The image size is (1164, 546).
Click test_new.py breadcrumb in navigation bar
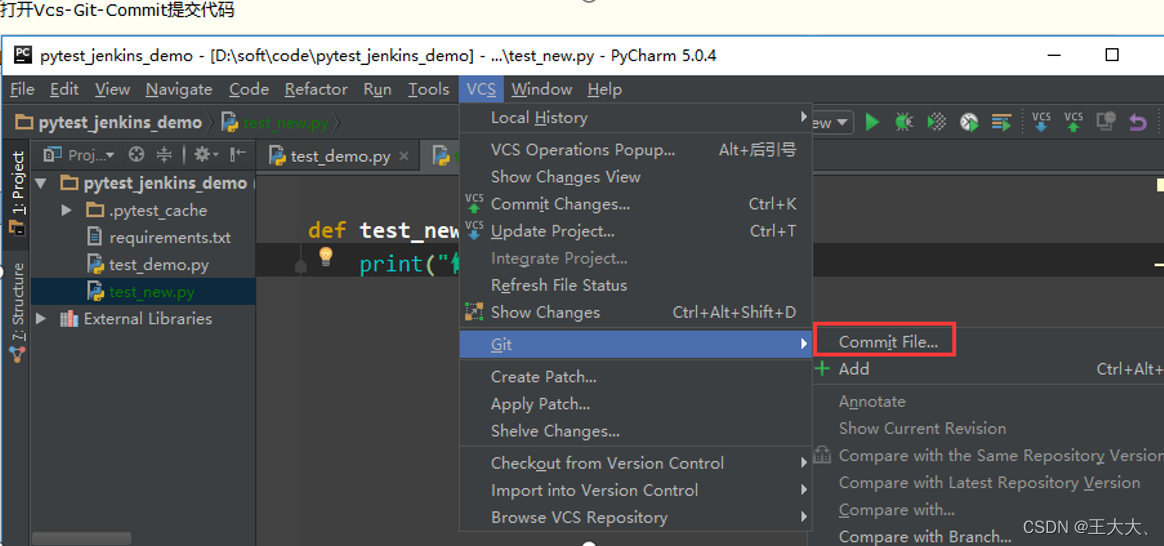275,122
